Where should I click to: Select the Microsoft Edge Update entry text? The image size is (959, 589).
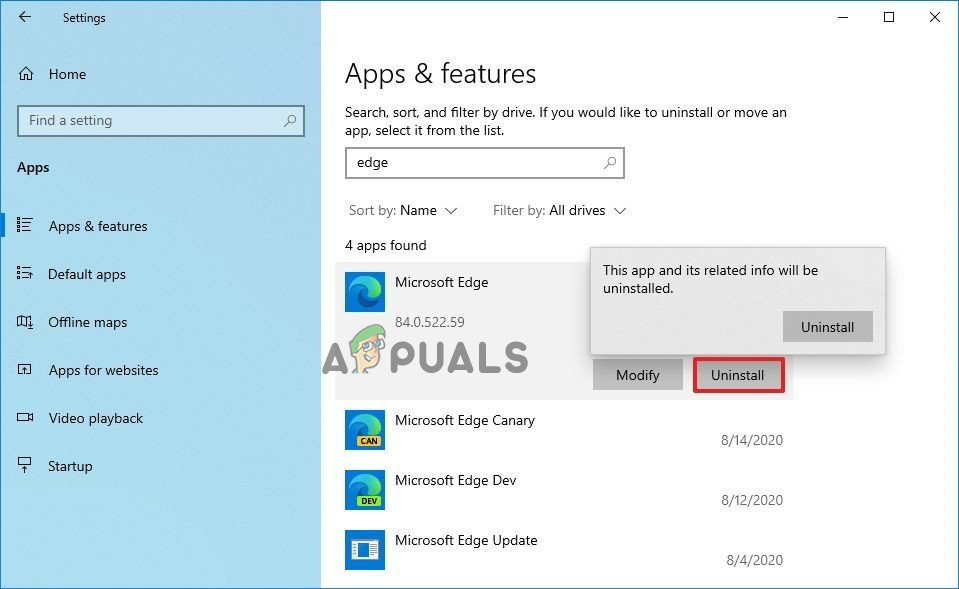(x=466, y=540)
